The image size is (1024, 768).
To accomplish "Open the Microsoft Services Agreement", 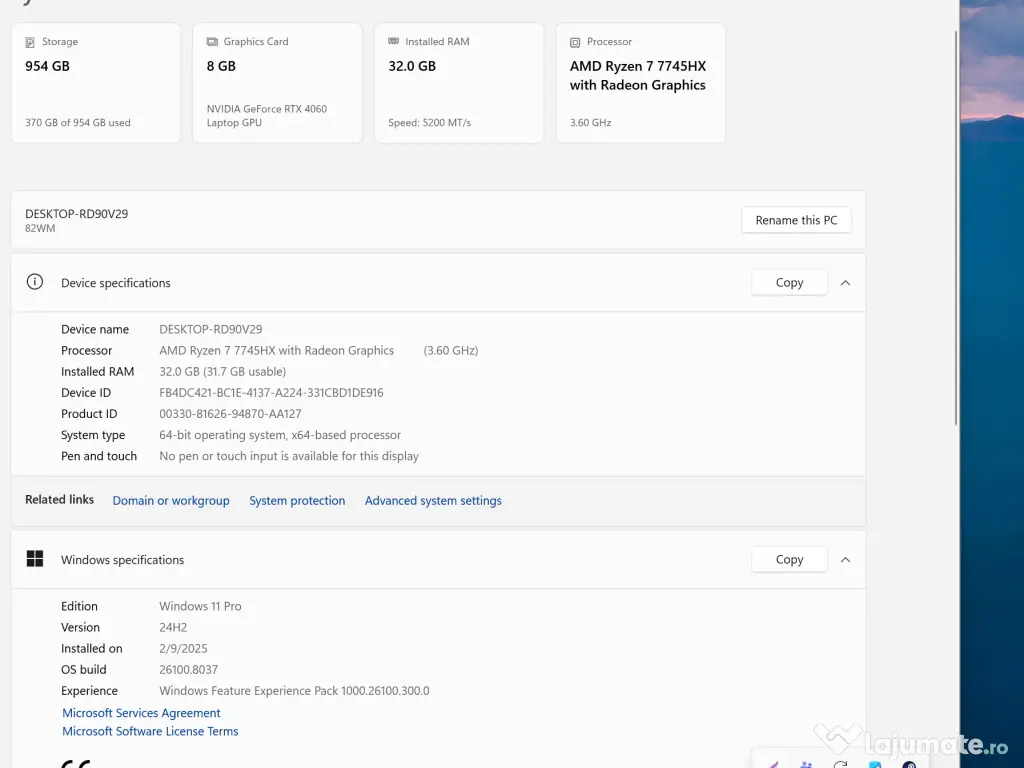I will click(x=141, y=713).
